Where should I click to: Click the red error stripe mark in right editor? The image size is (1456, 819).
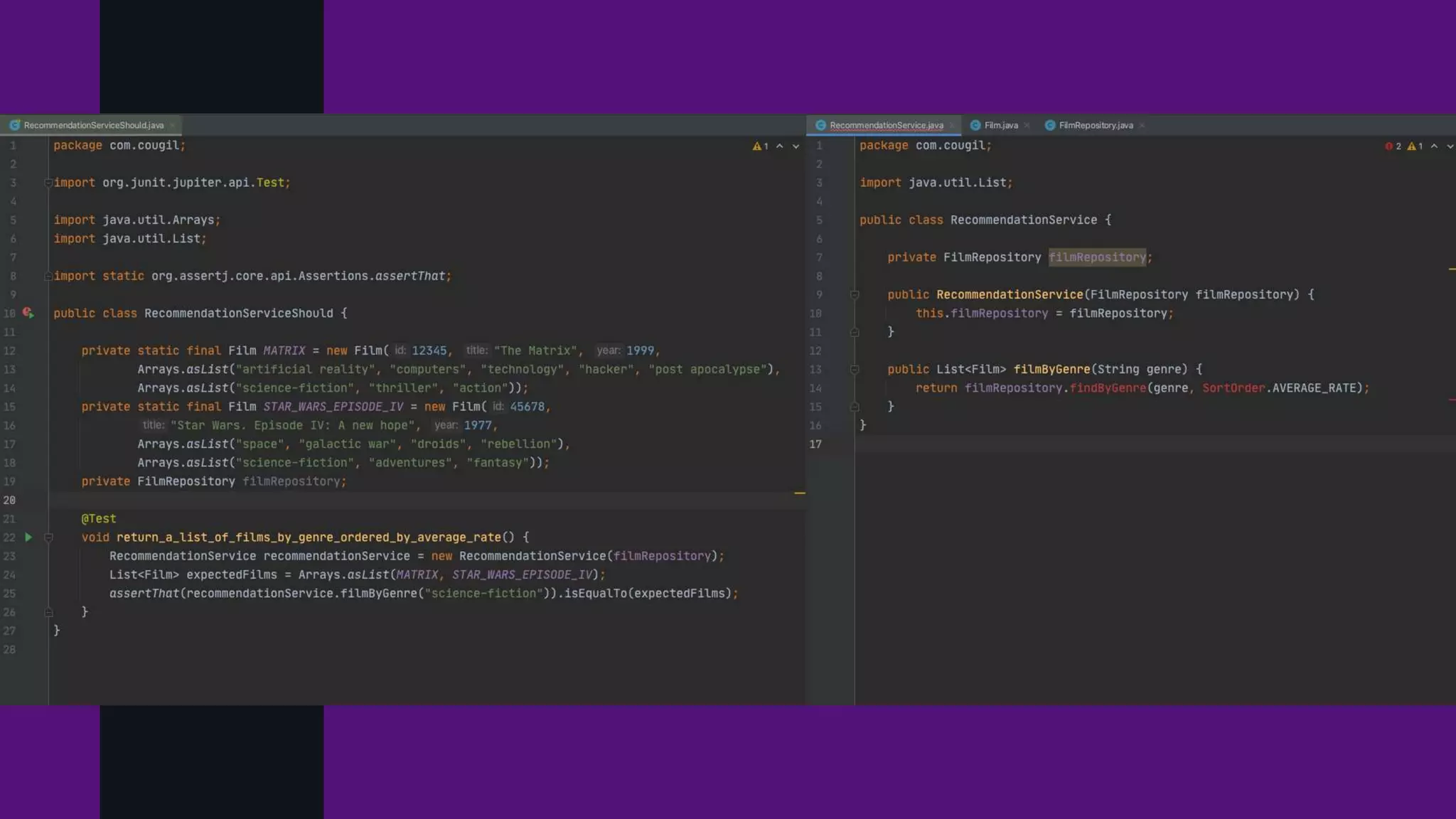(x=1451, y=400)
